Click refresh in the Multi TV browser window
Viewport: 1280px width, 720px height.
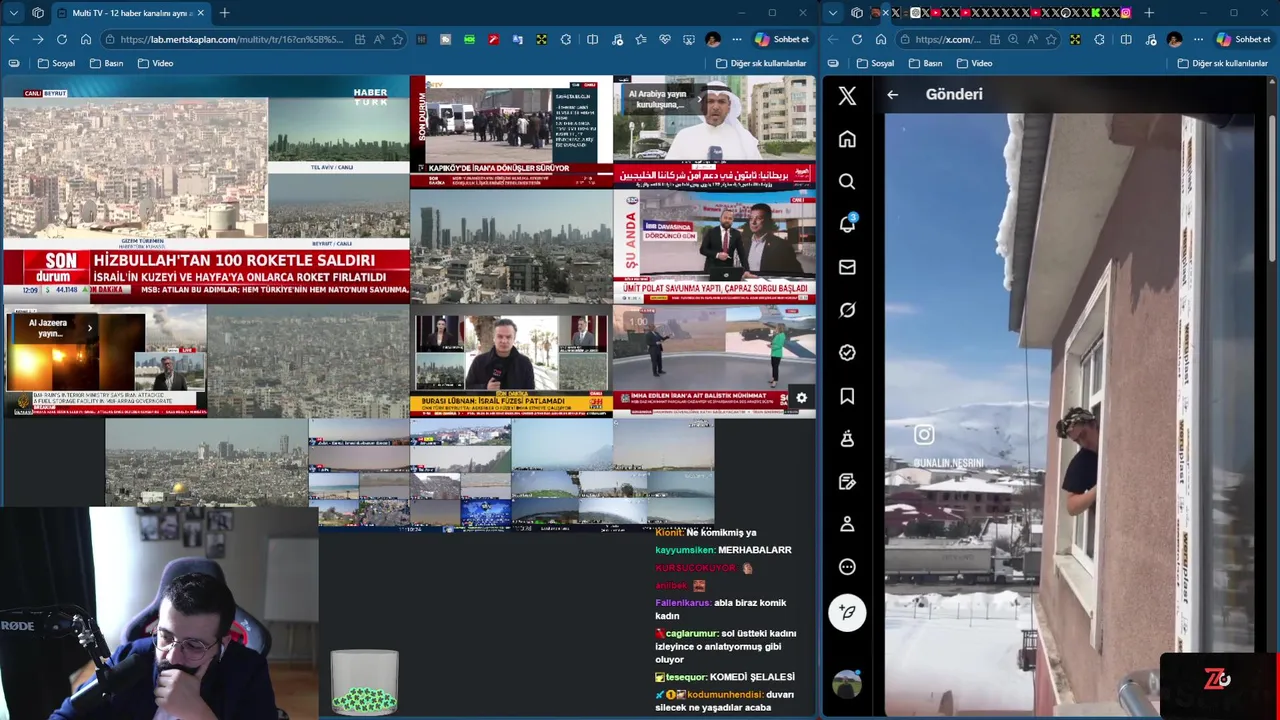(62, 40)
